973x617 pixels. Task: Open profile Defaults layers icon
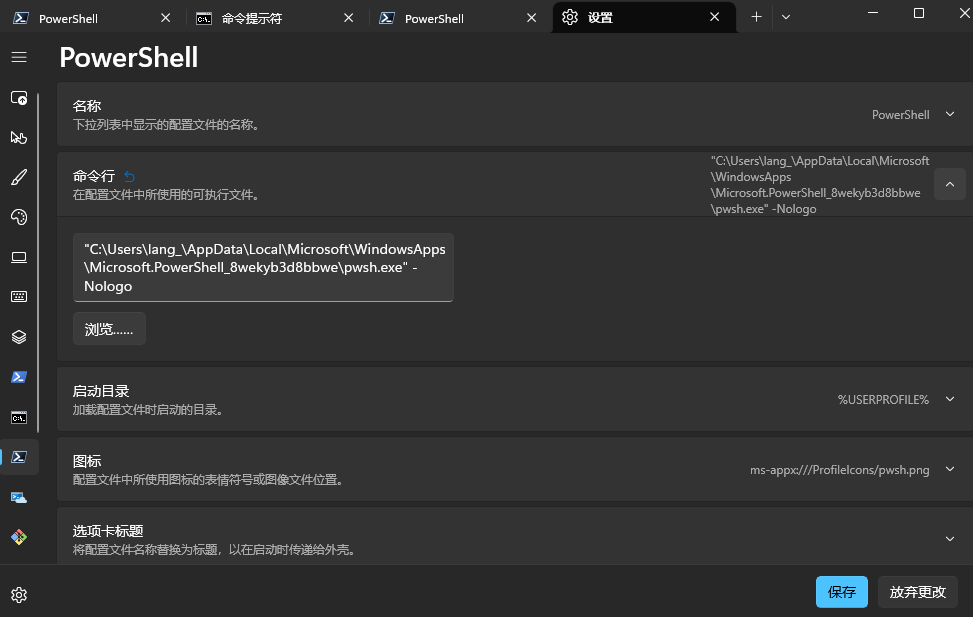[19, 337]
